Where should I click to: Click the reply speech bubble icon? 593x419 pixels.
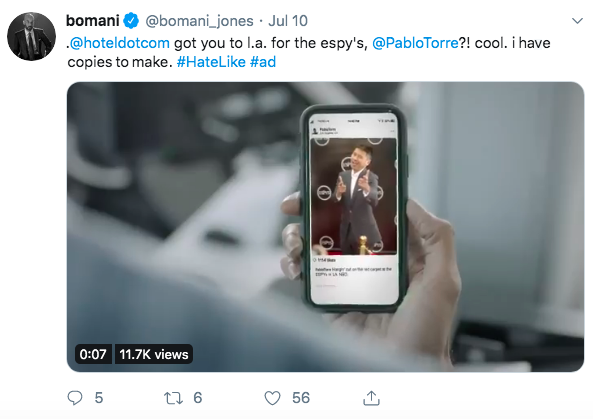coord(75,398)
